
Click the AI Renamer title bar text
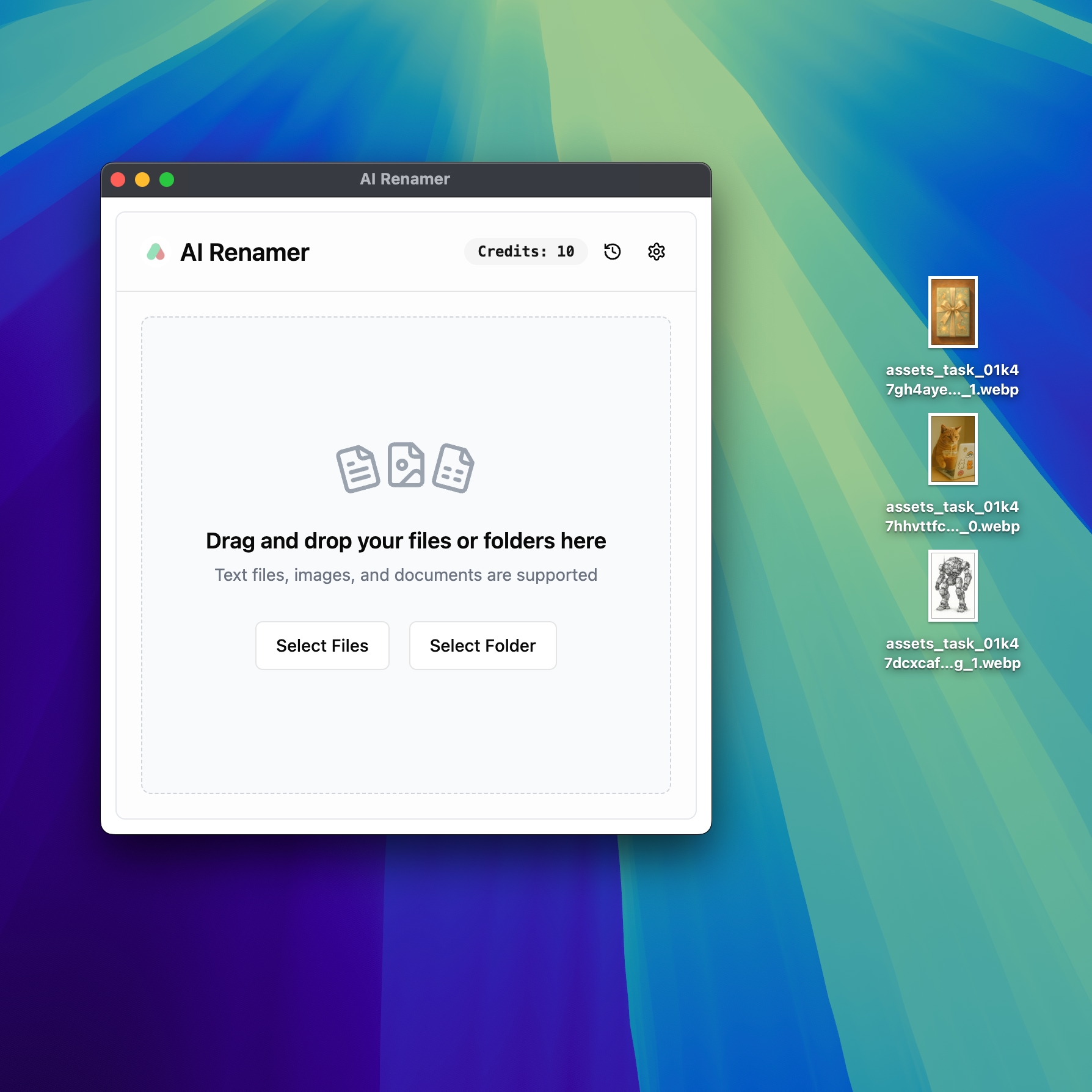coord(406,179)
